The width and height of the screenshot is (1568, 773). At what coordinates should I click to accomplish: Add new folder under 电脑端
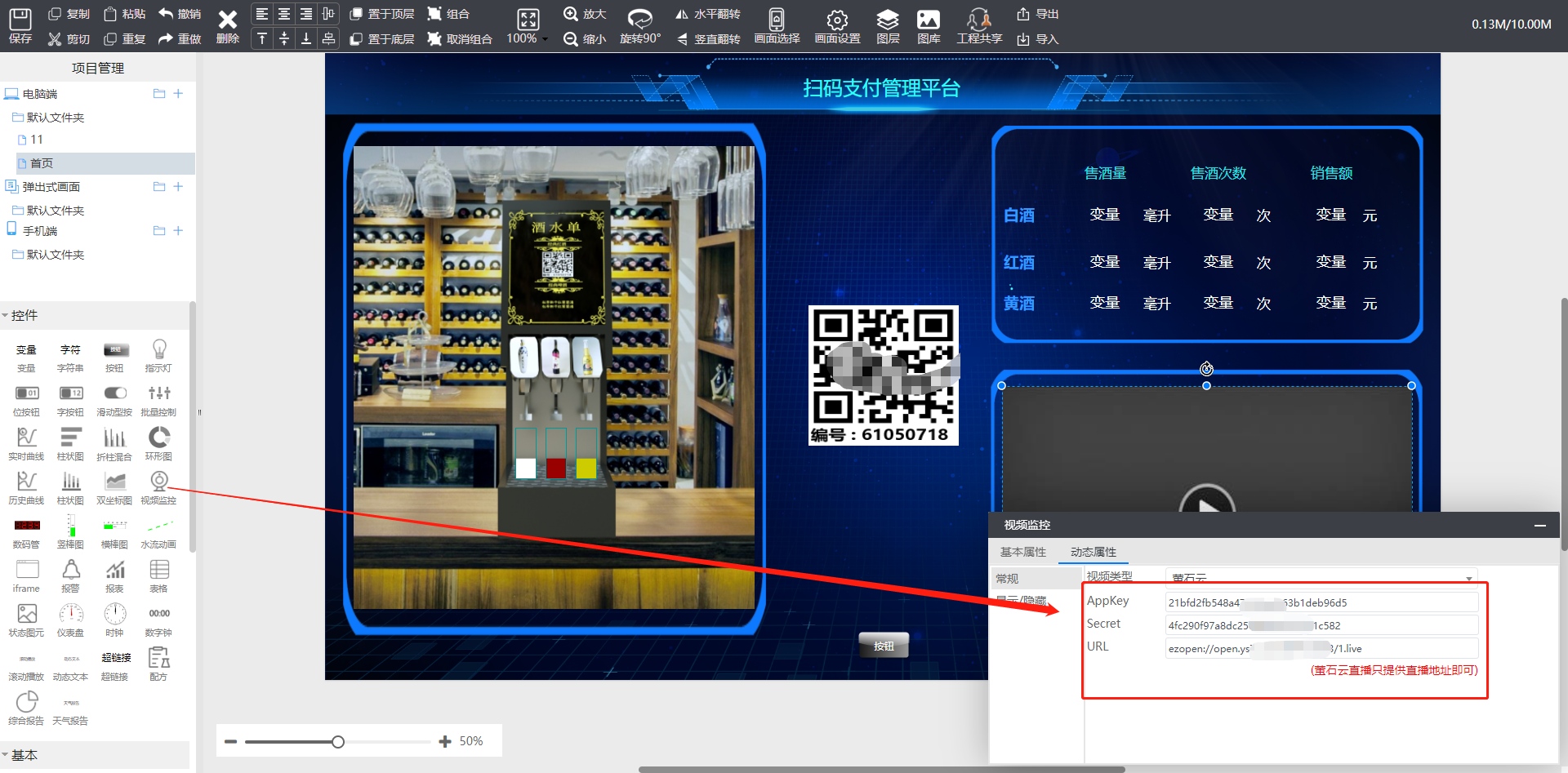[159, 94]
